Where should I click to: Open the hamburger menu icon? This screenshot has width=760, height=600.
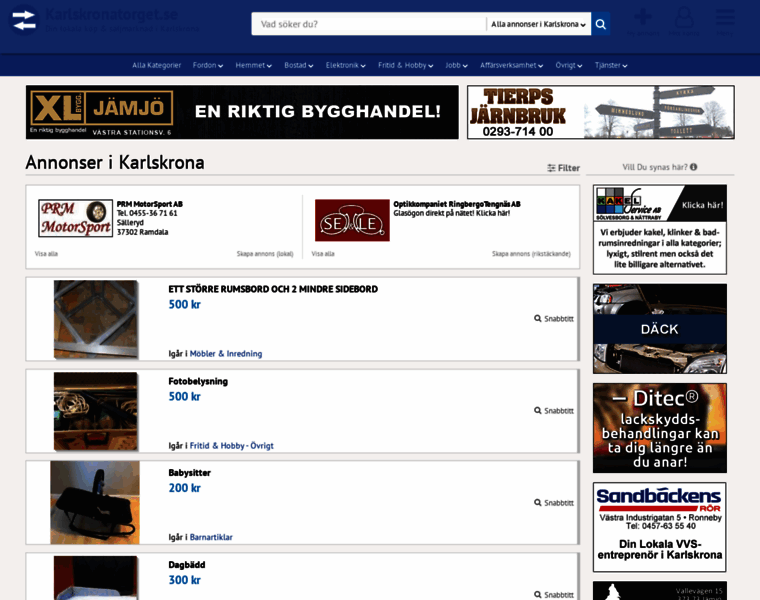[725, 17]
